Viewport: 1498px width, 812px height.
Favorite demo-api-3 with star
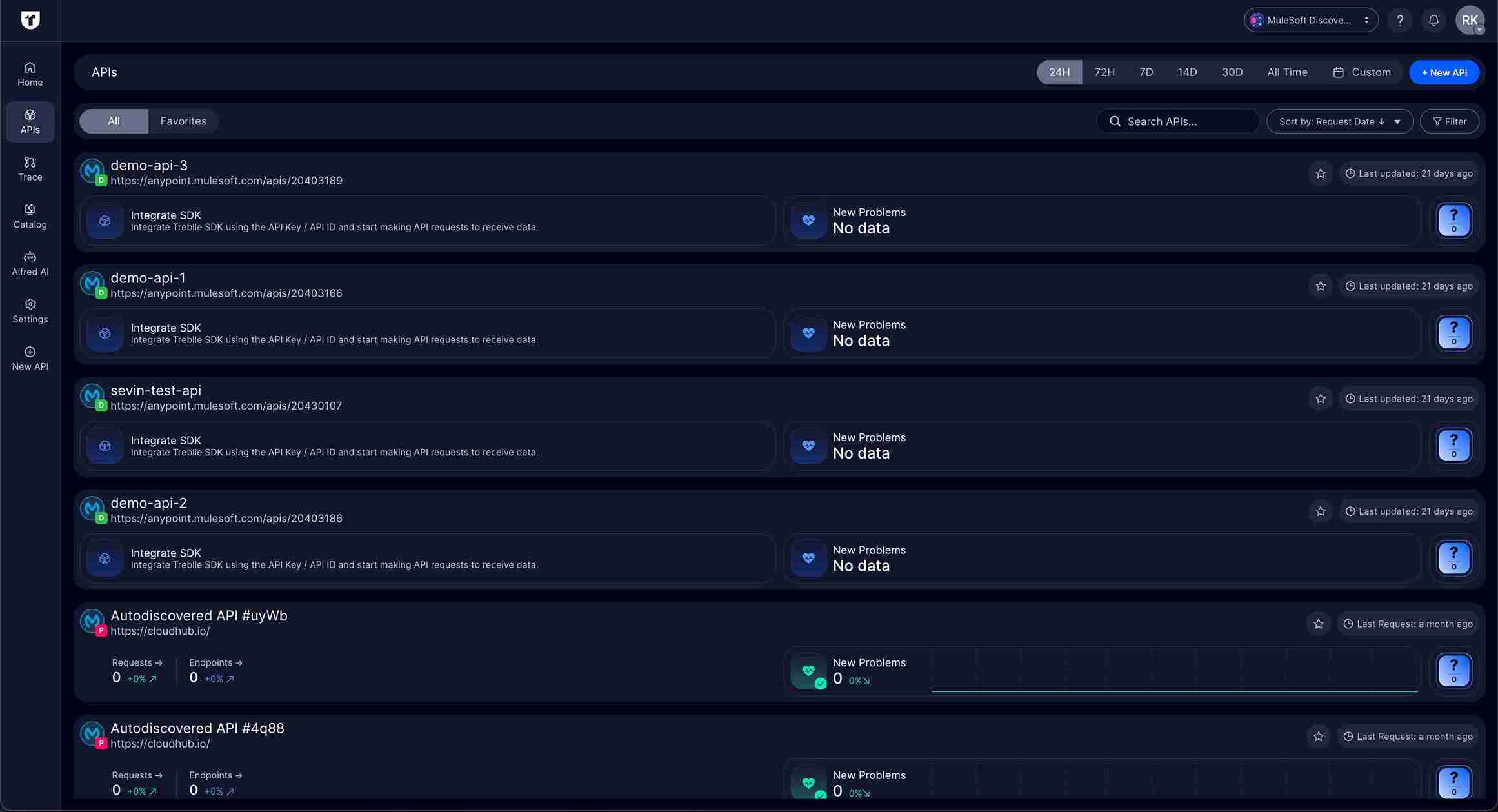point(1321,173)
